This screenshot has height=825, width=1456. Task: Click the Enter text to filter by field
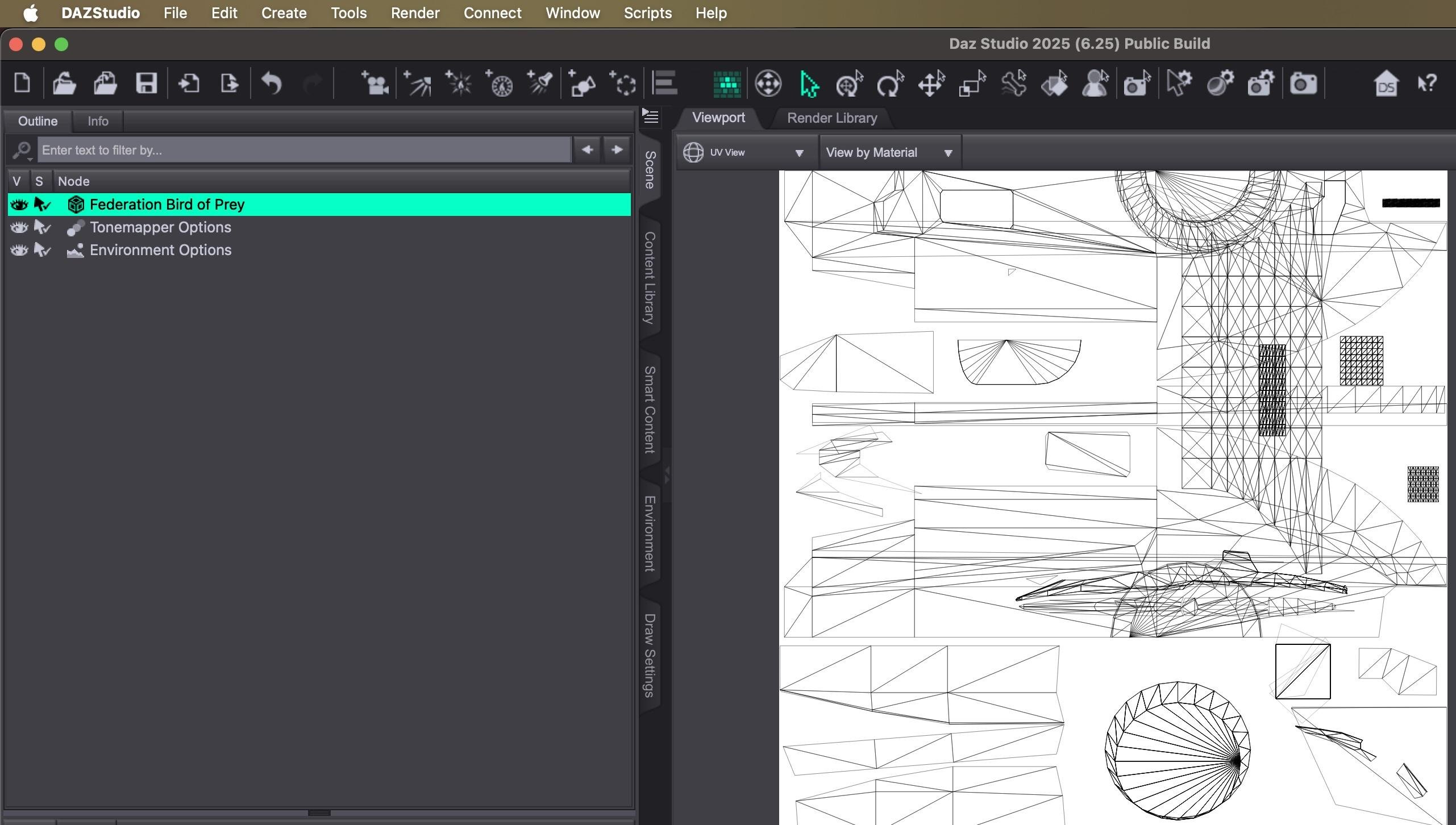pos(304,150)
